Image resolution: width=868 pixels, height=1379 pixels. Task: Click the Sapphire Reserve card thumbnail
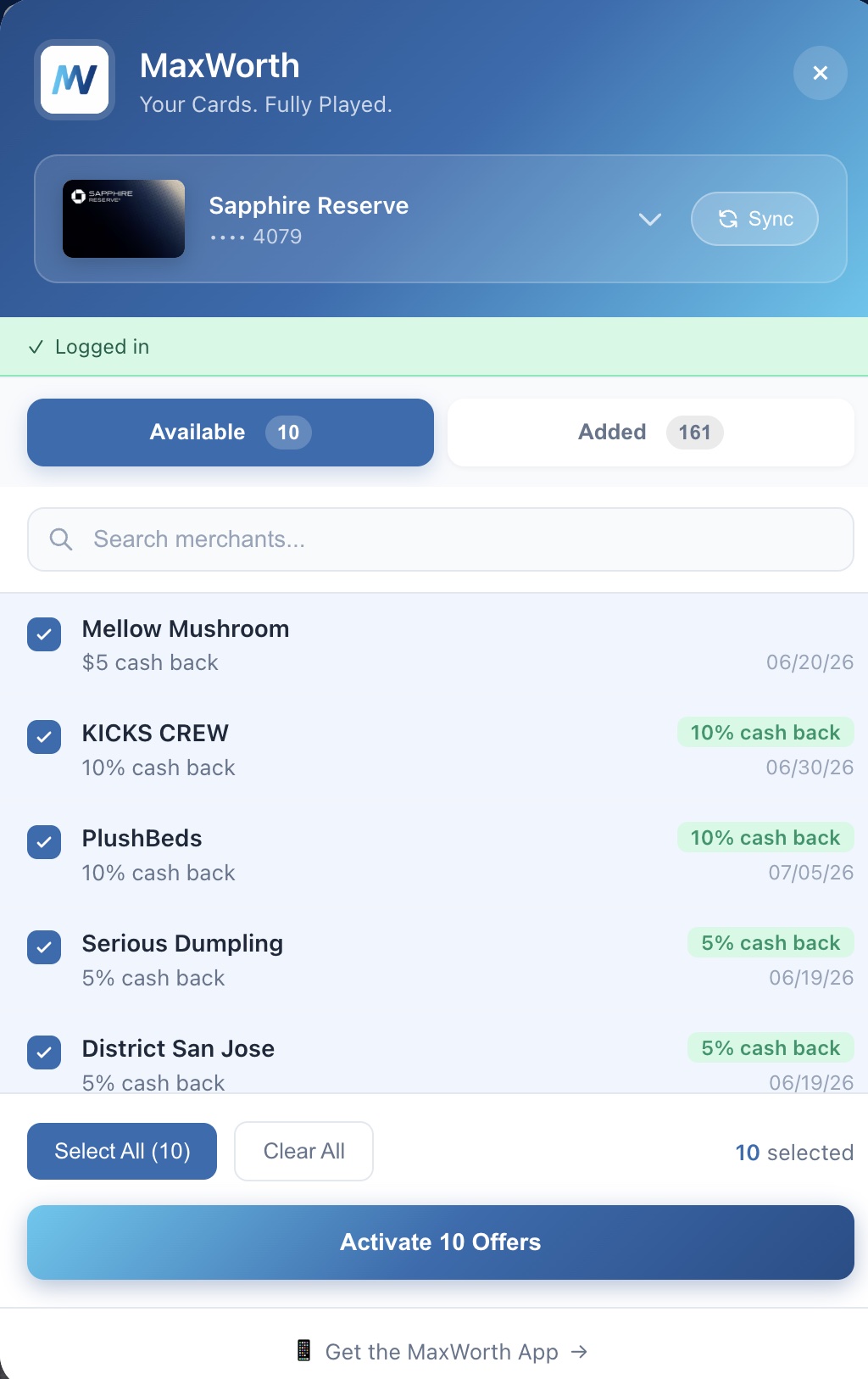tap(124, 219)
